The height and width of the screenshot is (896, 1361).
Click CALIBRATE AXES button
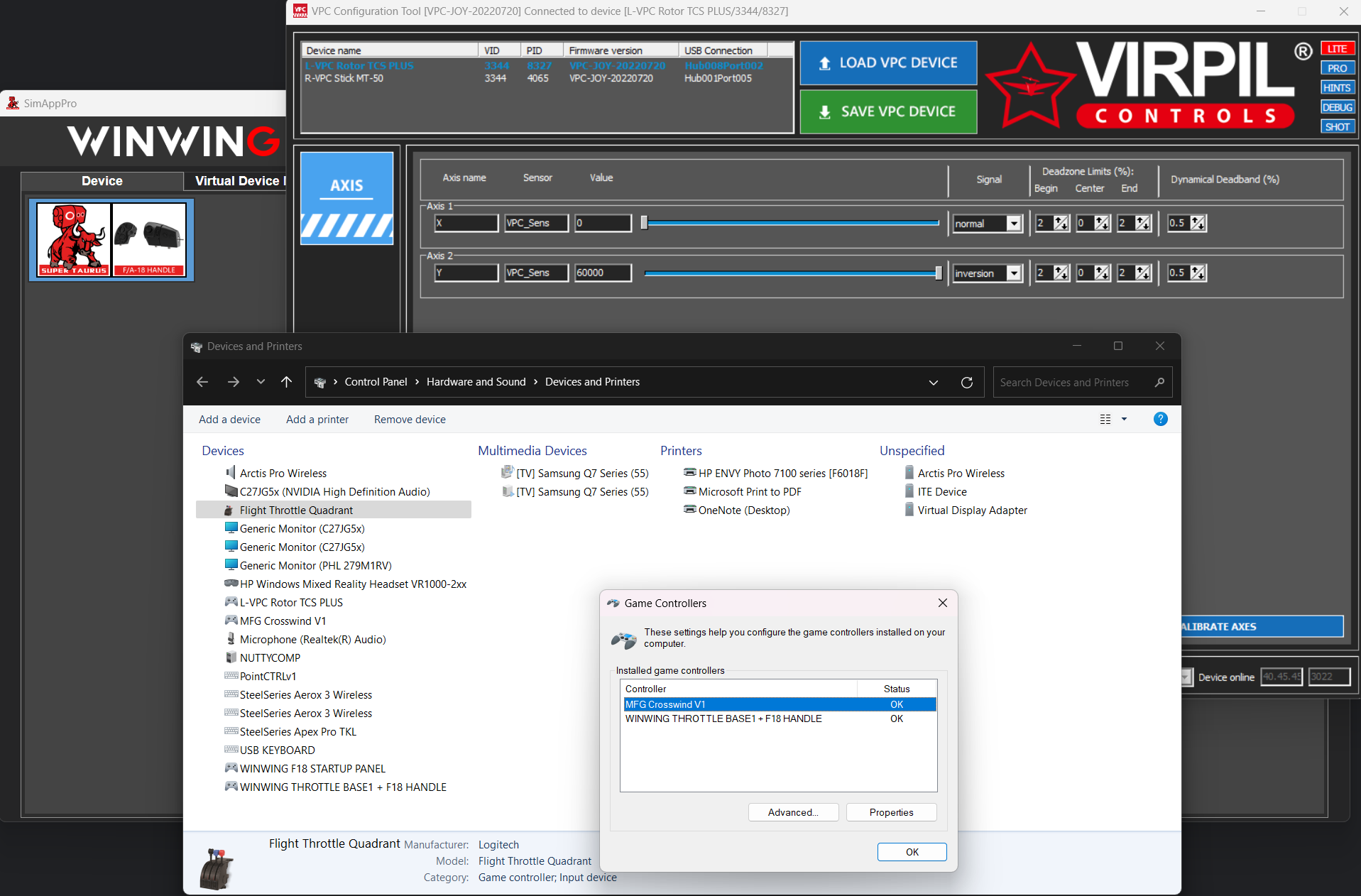tap(1262, 626)
